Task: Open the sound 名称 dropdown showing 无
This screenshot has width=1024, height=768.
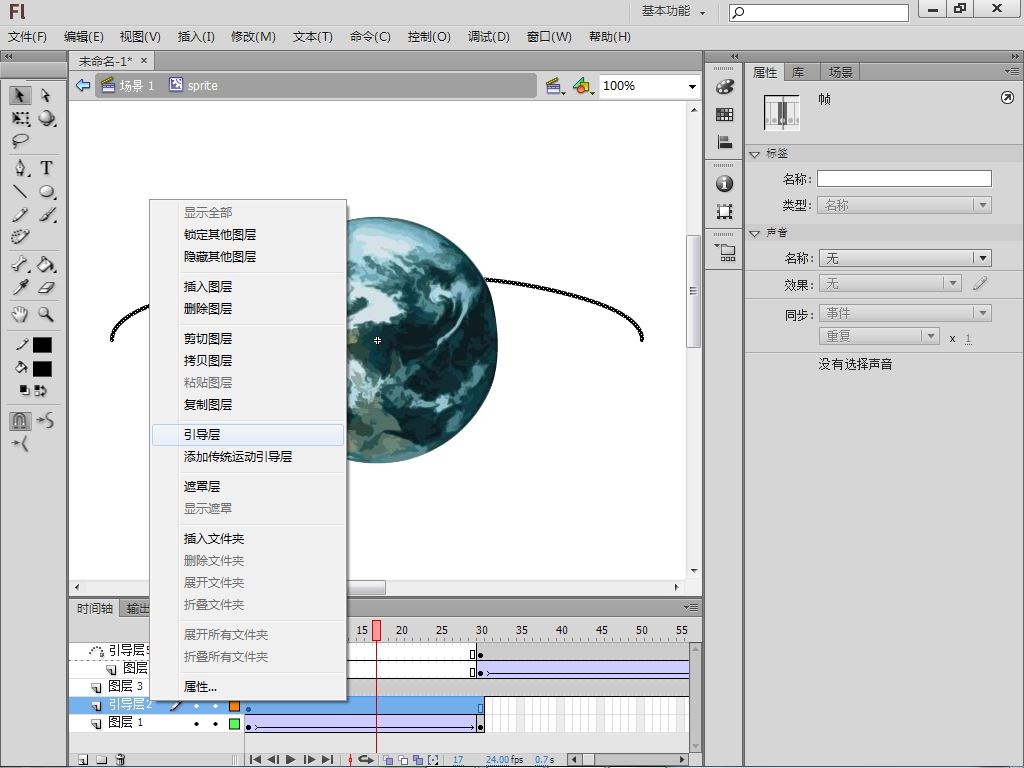Action: pyautogui.click(x=904, y=258)
